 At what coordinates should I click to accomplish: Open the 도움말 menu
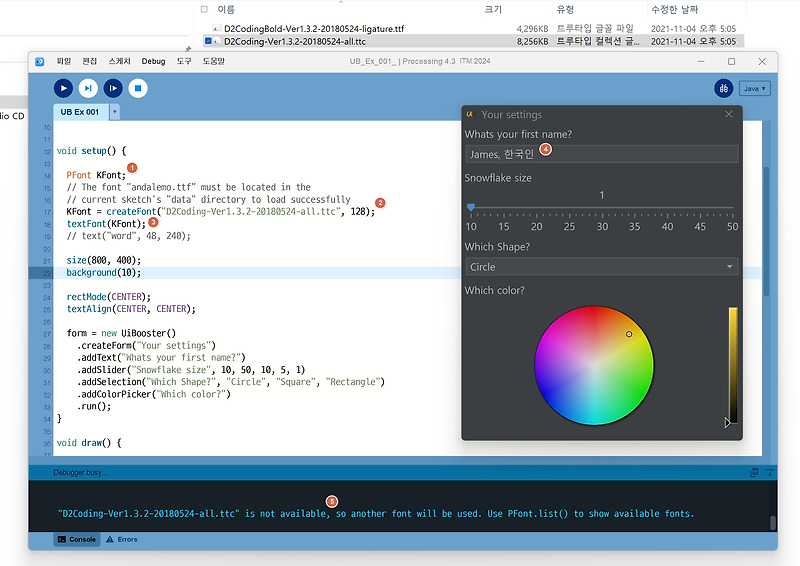pos(213,61)
